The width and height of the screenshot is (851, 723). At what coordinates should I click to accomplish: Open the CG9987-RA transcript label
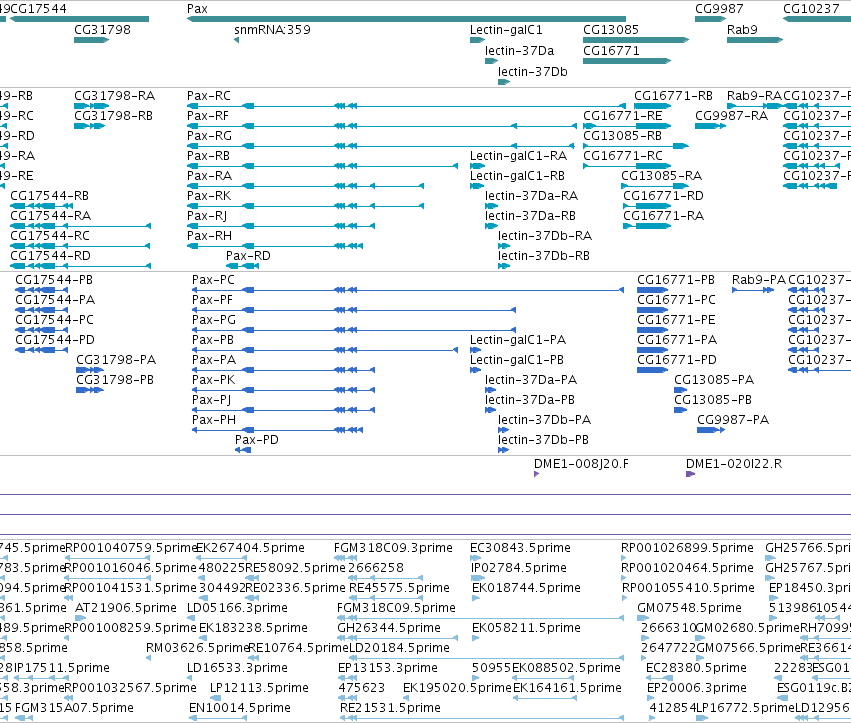(x=732, y=116)
